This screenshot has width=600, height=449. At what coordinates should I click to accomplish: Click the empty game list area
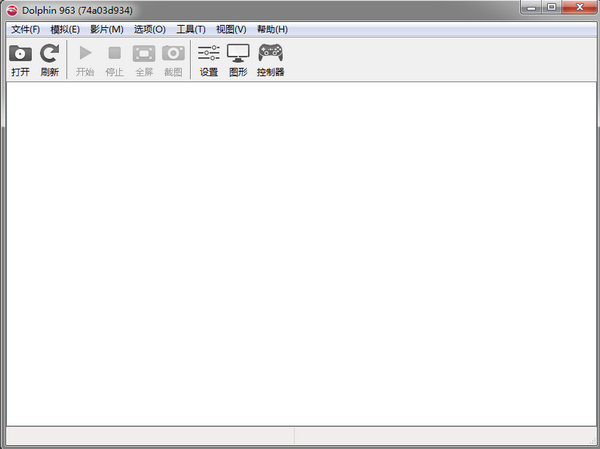coord(300,250)
